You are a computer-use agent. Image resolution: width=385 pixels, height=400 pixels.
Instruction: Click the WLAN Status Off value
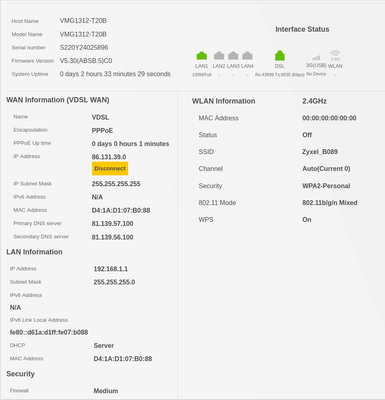(x=307, y=135)
